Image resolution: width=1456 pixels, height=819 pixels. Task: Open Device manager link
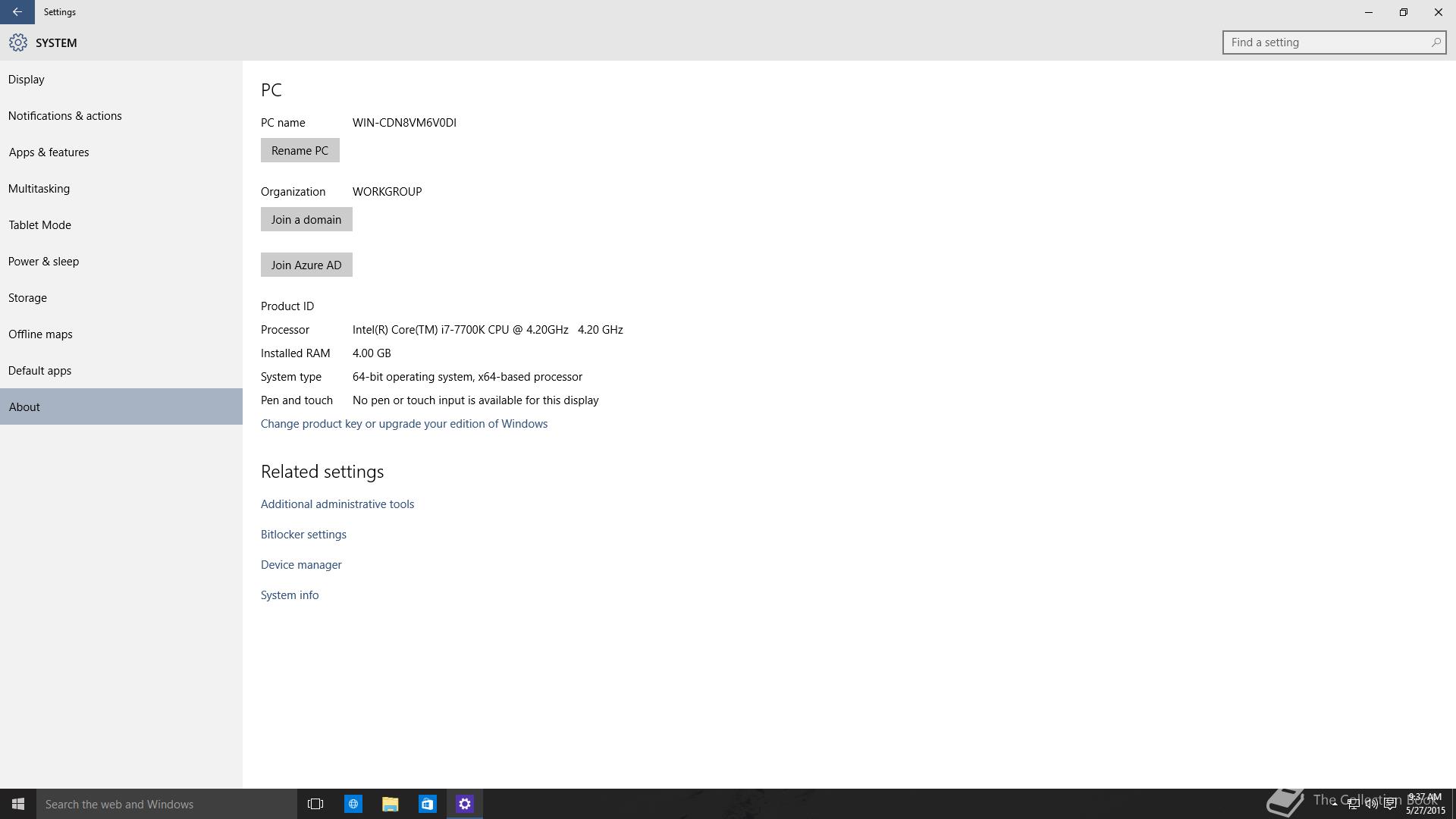pos(301,565)
